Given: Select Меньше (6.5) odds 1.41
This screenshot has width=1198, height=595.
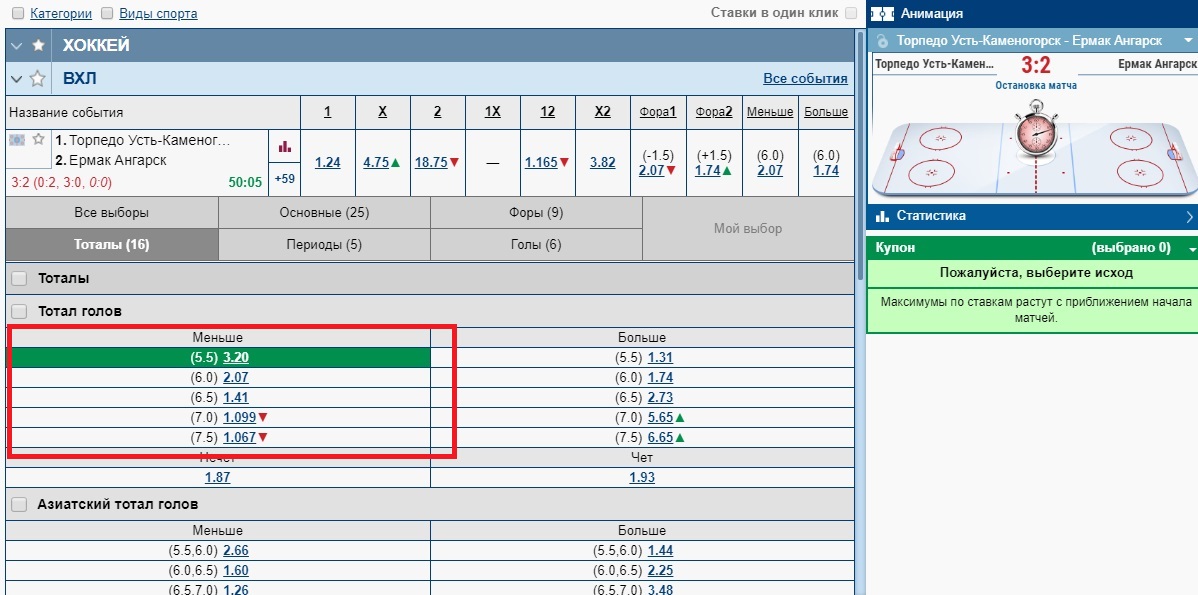Looking at the screenshot, I should (236, 397).
